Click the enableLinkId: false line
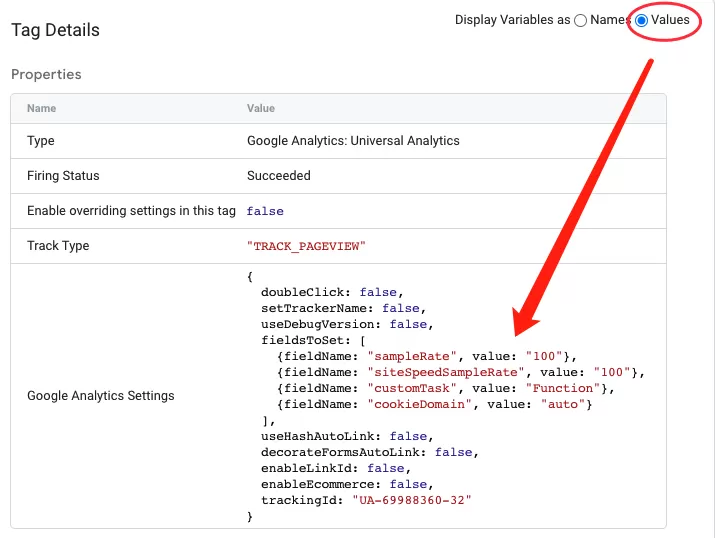This screenshot has width=715, height=538. click(336, 468)
